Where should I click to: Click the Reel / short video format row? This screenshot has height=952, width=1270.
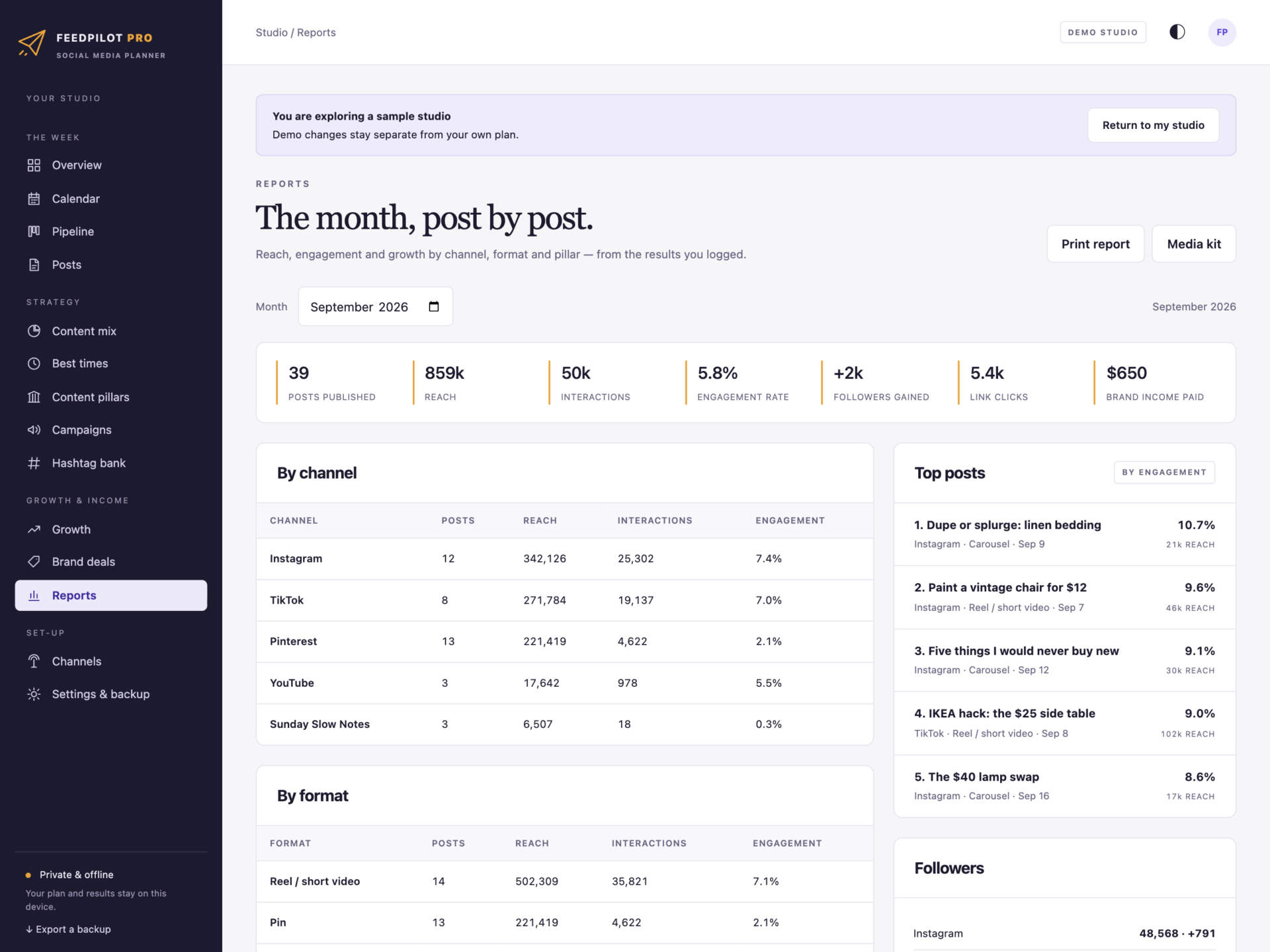click(x=564, y=881)
